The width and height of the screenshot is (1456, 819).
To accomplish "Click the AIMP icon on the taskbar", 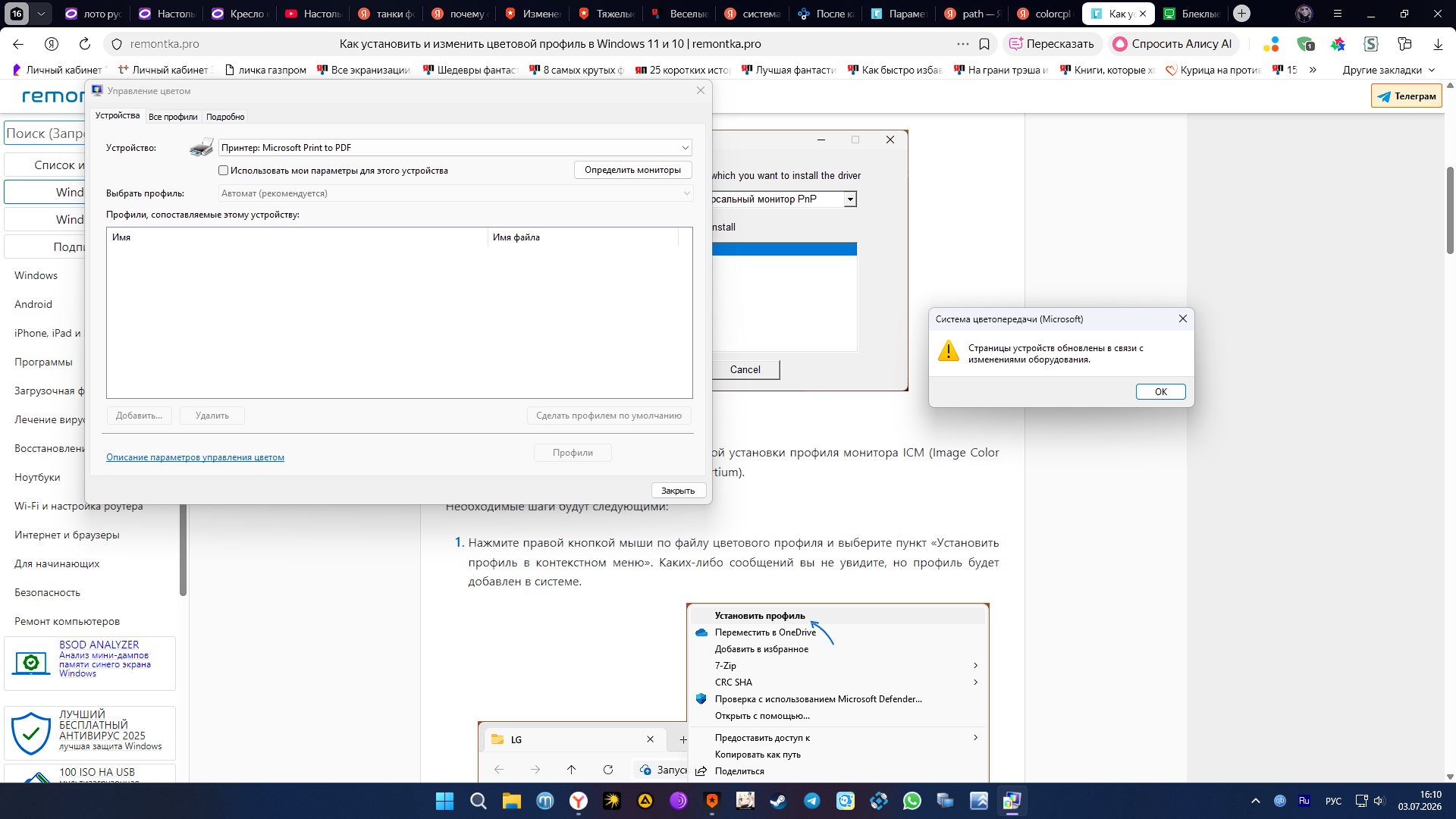I will point(645,801).
